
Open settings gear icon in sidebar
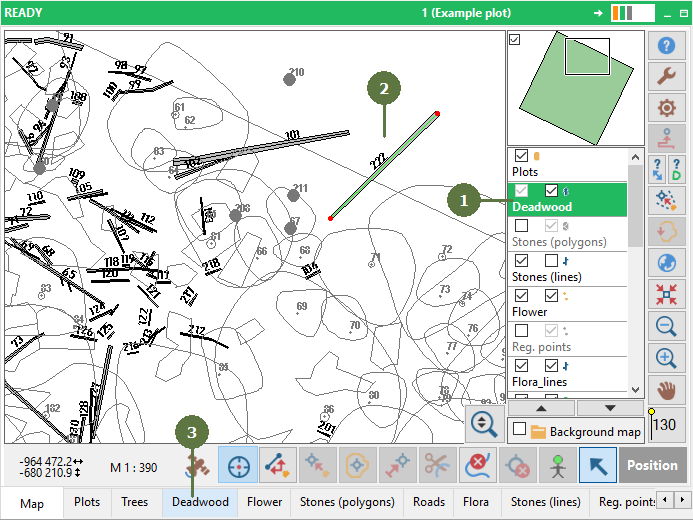tap(666, 107)
